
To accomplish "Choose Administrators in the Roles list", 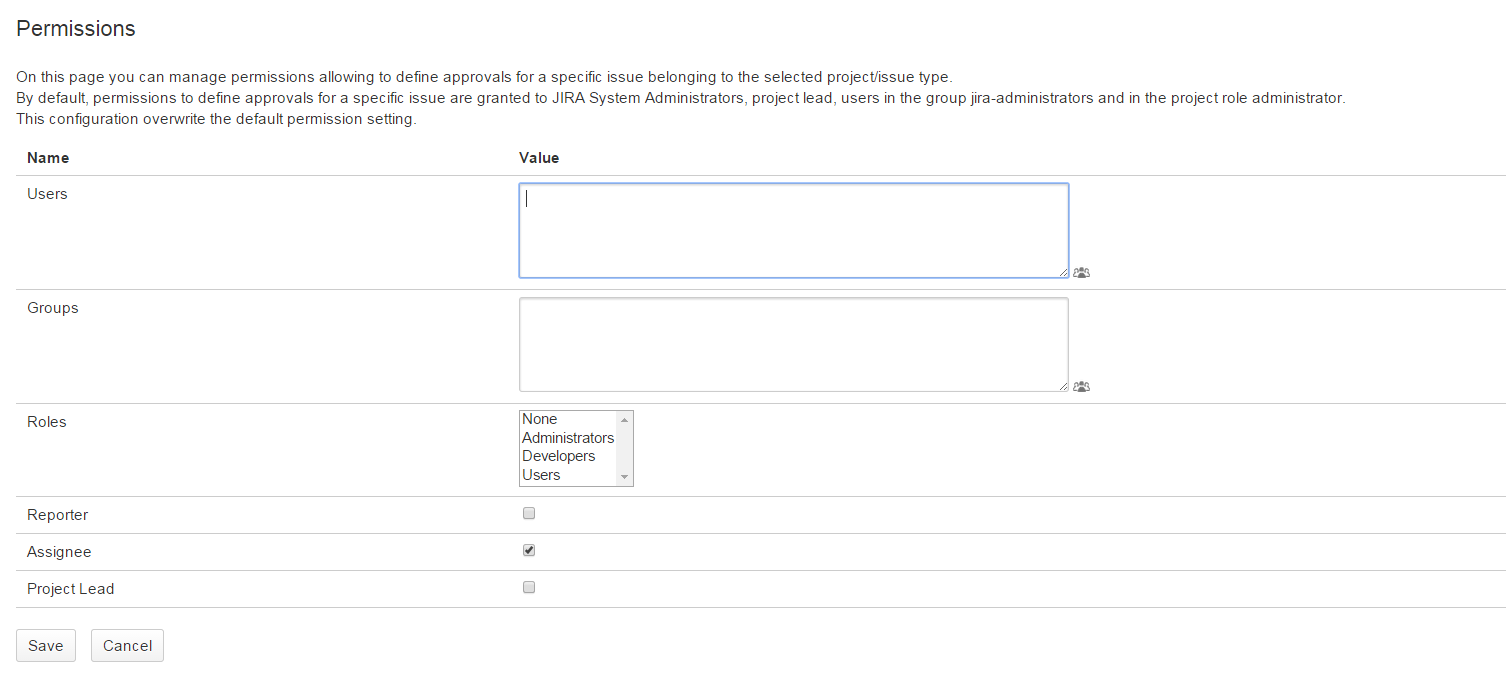I will (567, 438).
